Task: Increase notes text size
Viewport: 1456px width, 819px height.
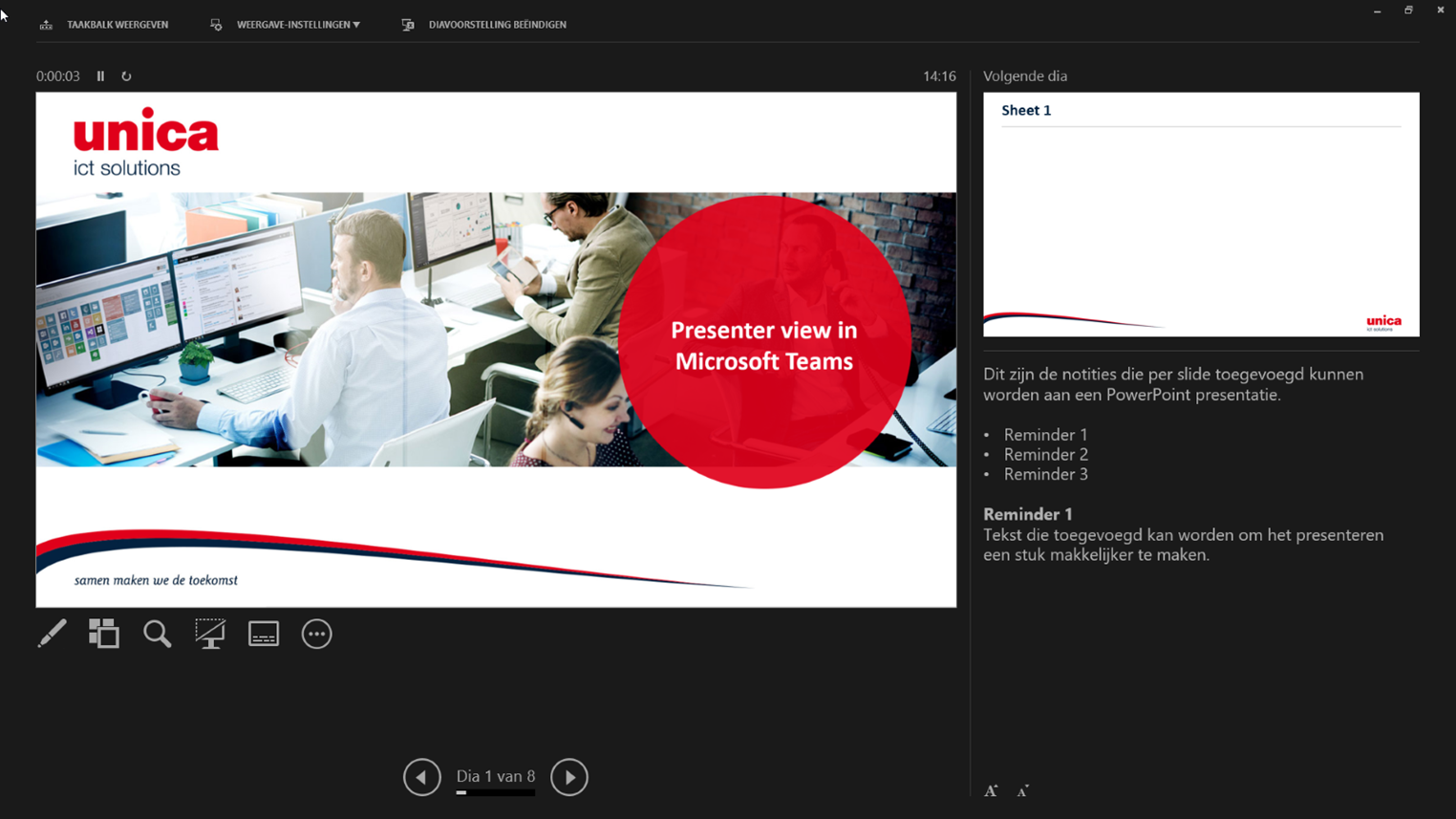Action: (x=991, y=790)
